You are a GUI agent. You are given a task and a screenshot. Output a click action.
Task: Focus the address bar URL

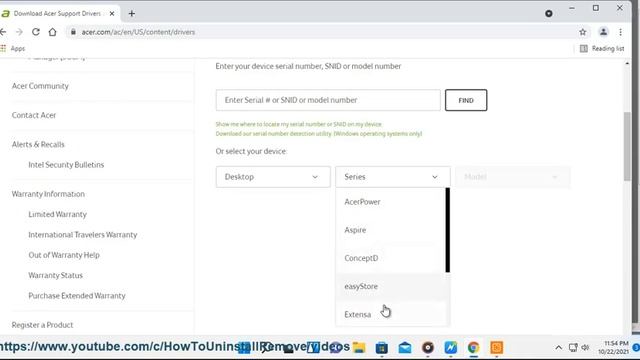(138, 32)
